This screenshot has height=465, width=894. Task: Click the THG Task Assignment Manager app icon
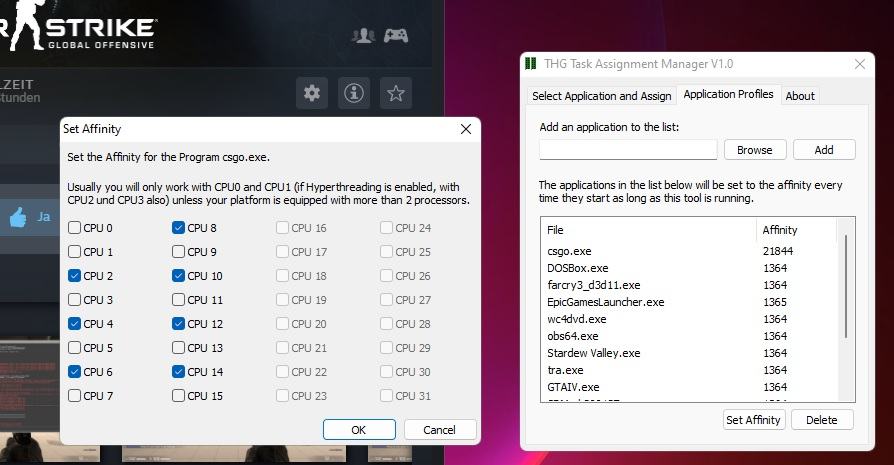531,63
